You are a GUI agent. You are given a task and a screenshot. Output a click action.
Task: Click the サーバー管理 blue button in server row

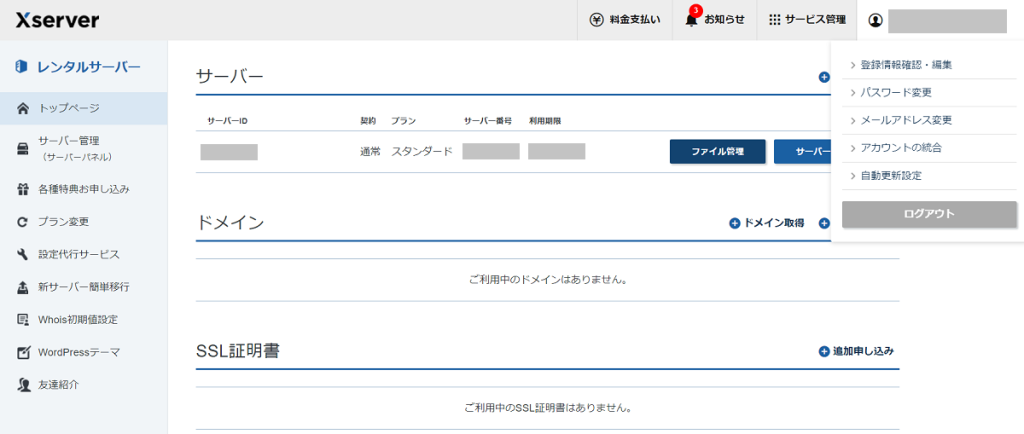(803, 151)
